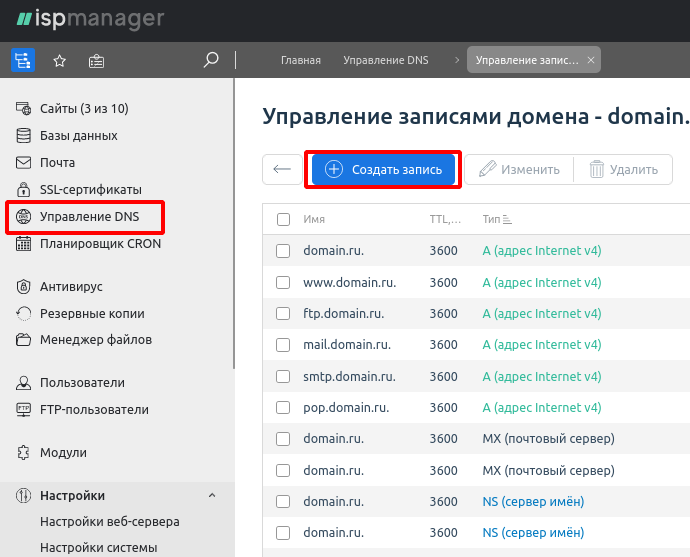Viewport: 690px width, 557px height.
Task: Open Пользователи menu item
Action: coord(82,383)
